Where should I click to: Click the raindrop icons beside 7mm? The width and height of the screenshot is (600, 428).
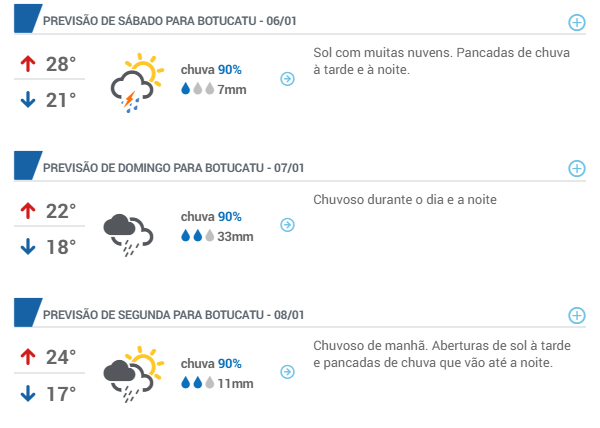point(197,89)
